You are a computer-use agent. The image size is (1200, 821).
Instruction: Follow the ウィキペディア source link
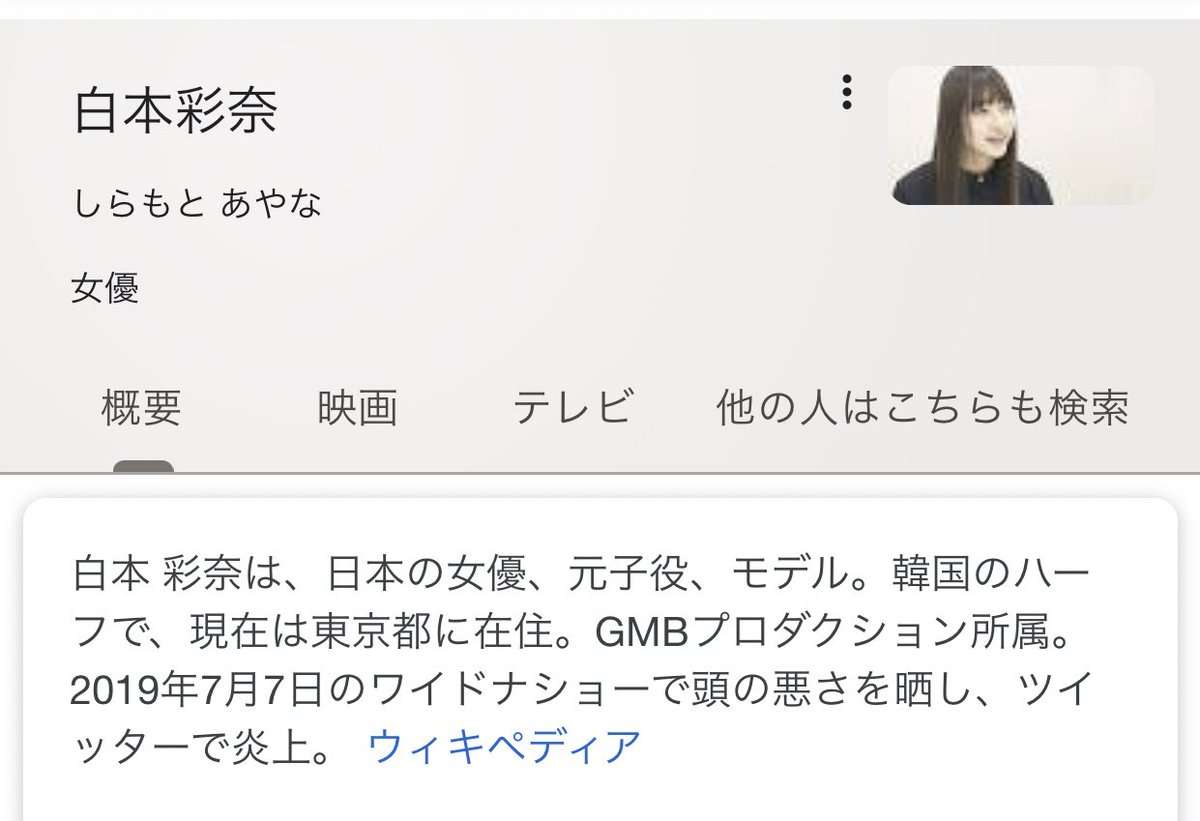(x=504, y=746)
